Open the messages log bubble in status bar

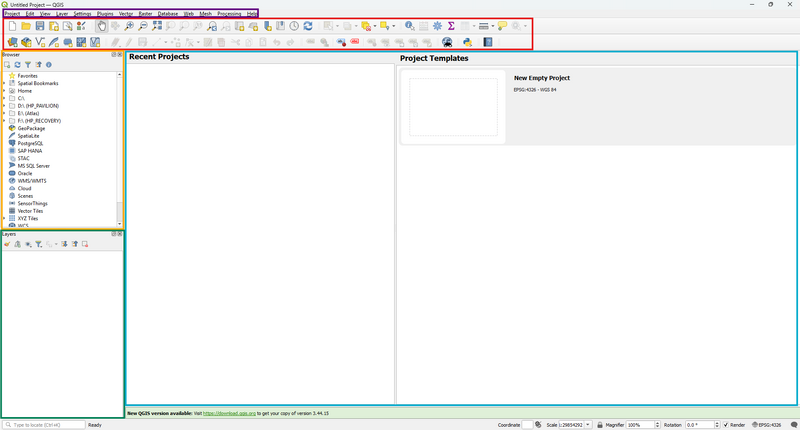click(794, 425)
